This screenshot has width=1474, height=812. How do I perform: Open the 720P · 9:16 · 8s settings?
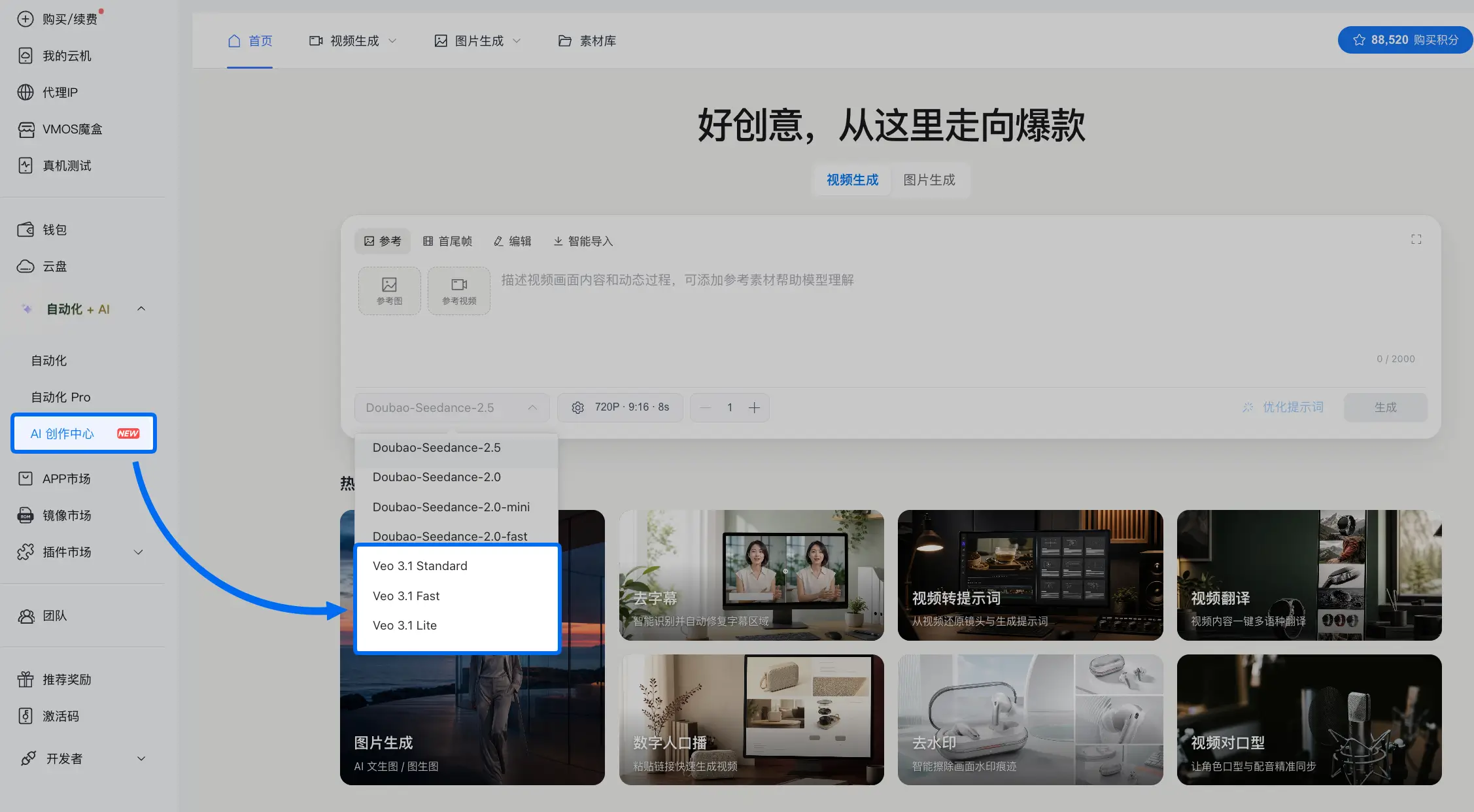pyautogui.click(x=620, y=407)
